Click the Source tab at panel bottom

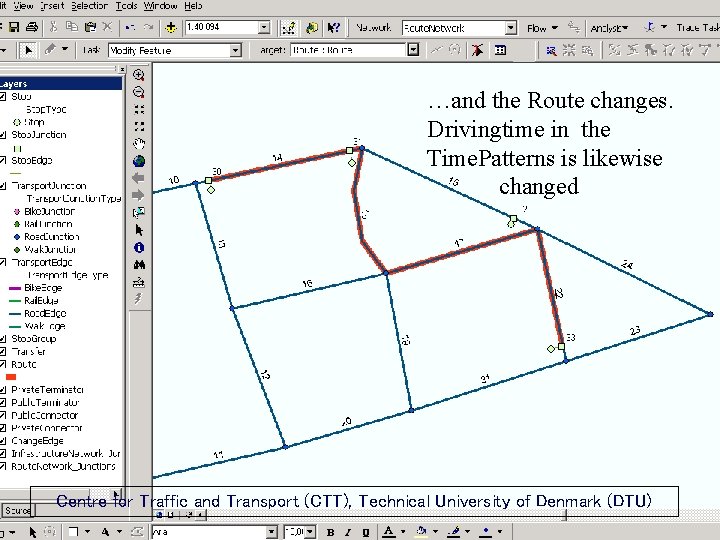pos(17,510)
